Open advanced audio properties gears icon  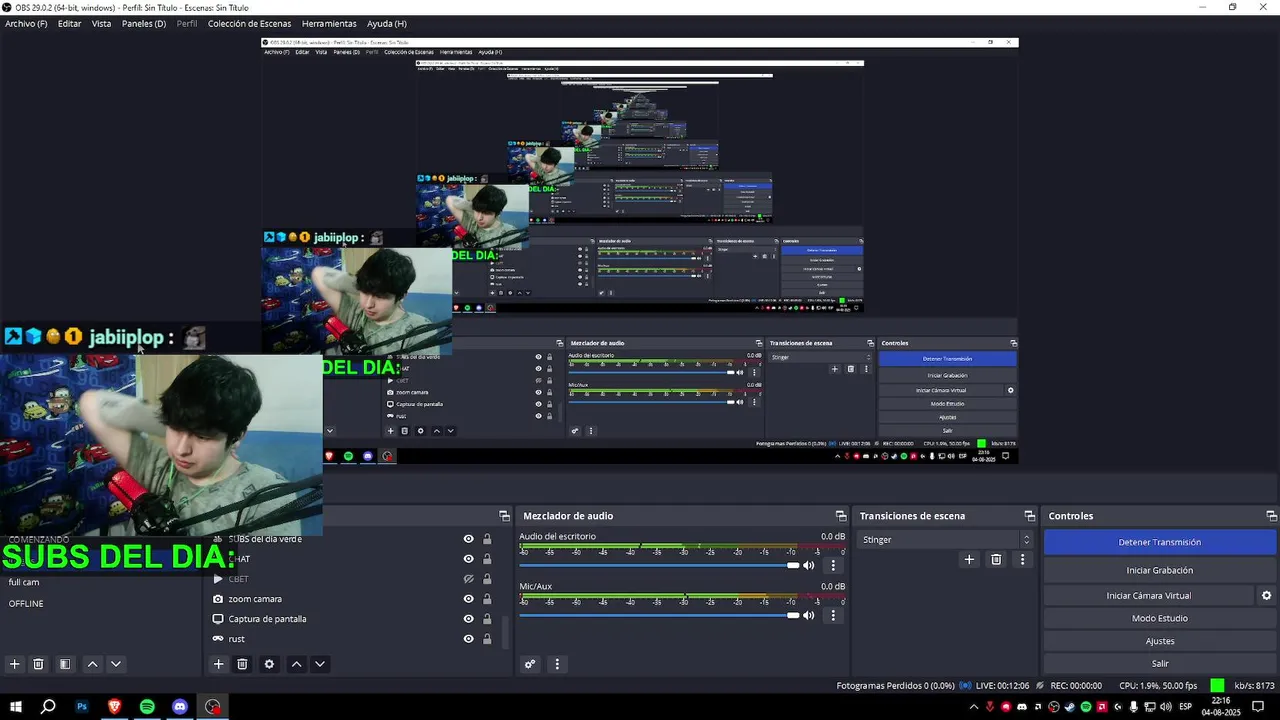coord(530,664)
